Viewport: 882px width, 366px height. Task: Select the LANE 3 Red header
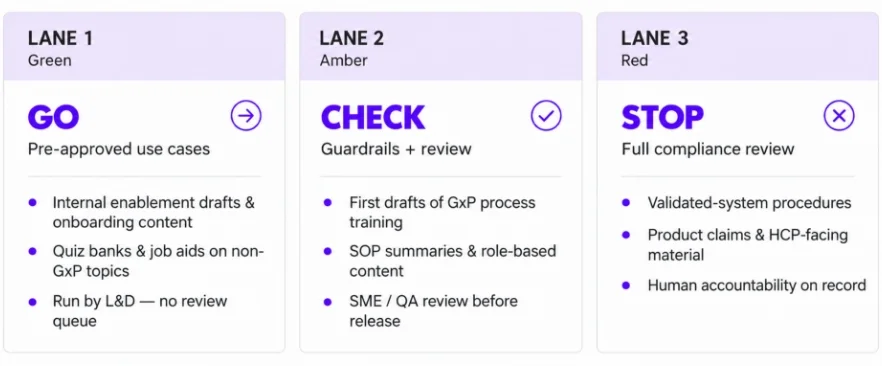[737, 47]
